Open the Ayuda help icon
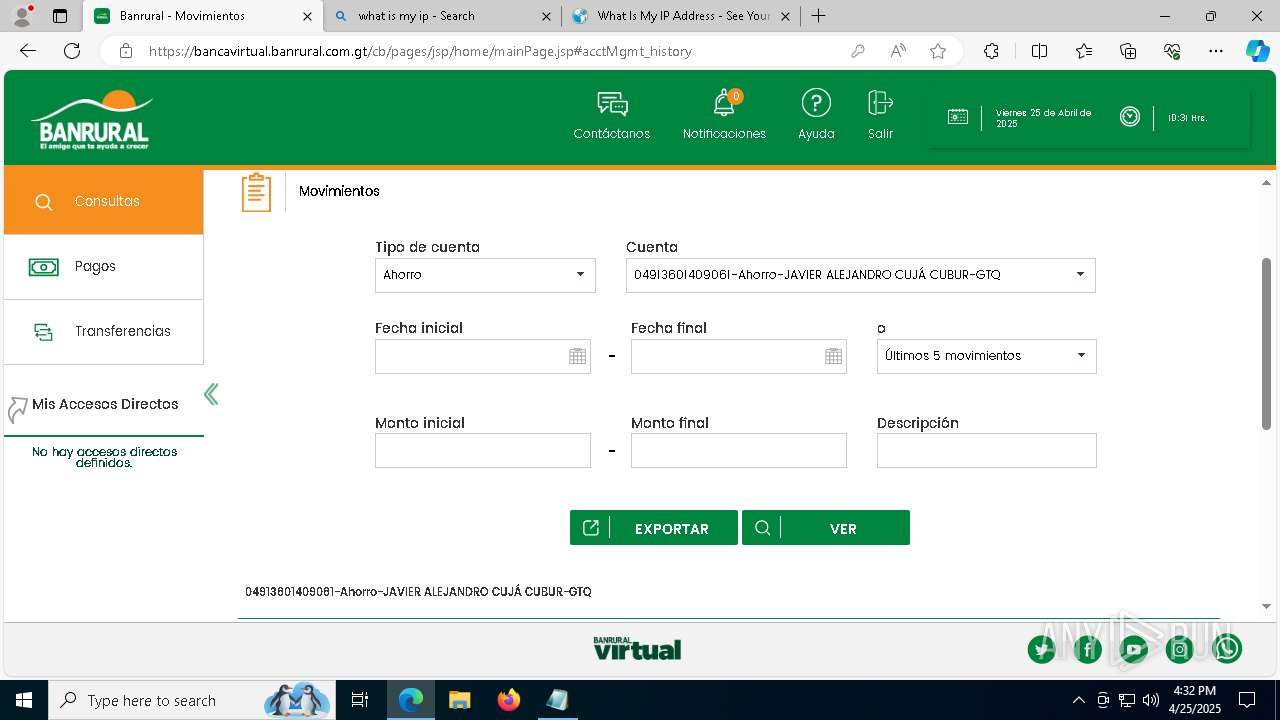 (816, 103)
